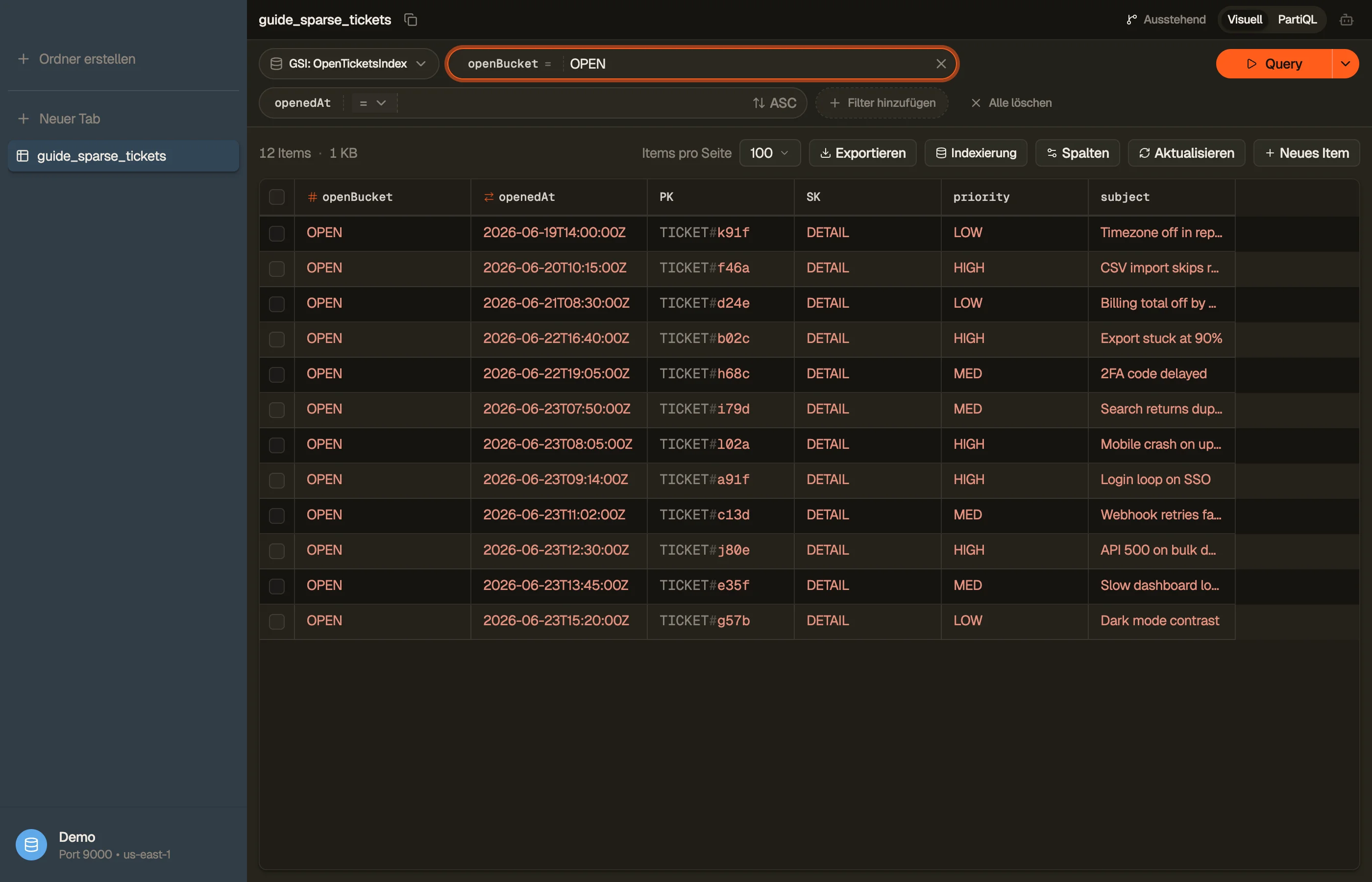Run the Query
The height and width of the screenshot is (882, 1372).
pos(1274,64)
